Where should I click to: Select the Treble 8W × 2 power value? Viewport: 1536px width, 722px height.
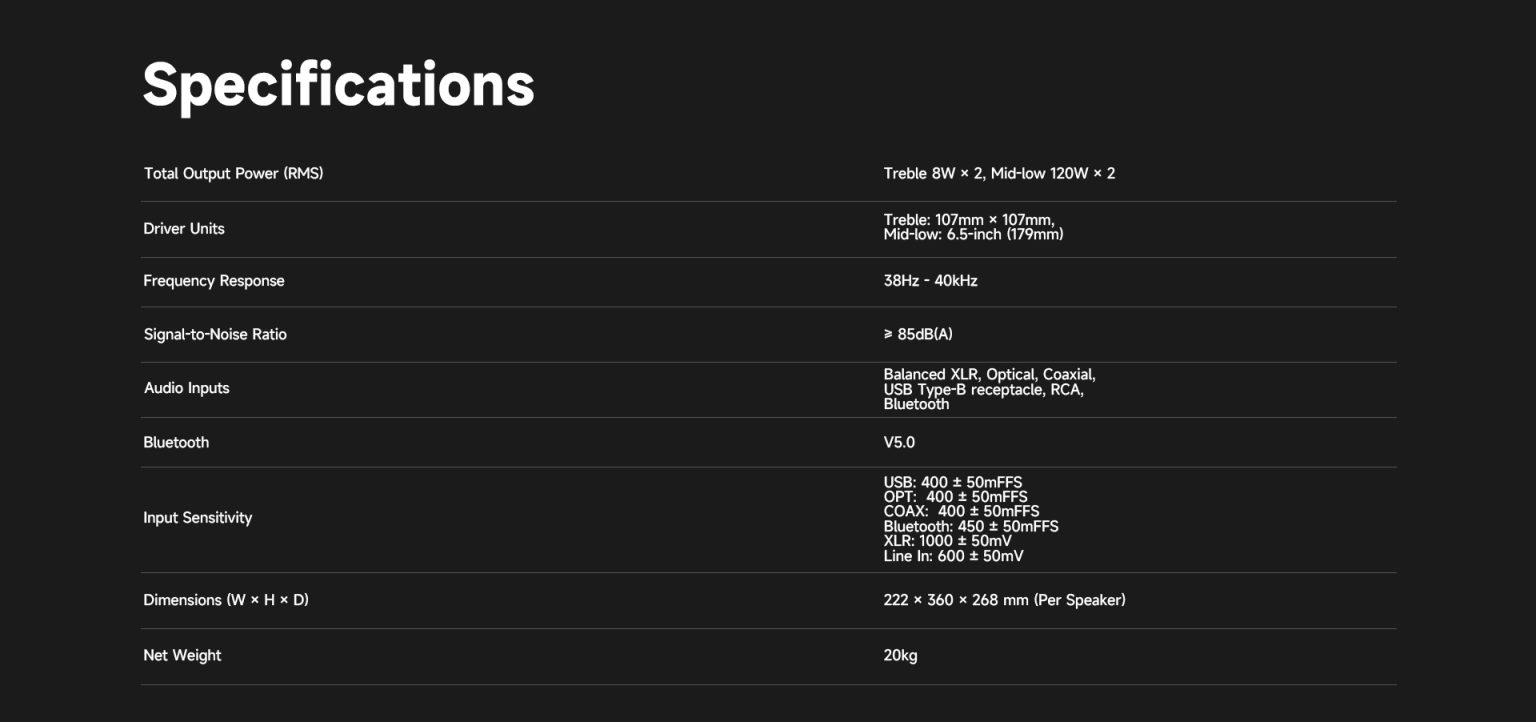(x=933, y=174)
